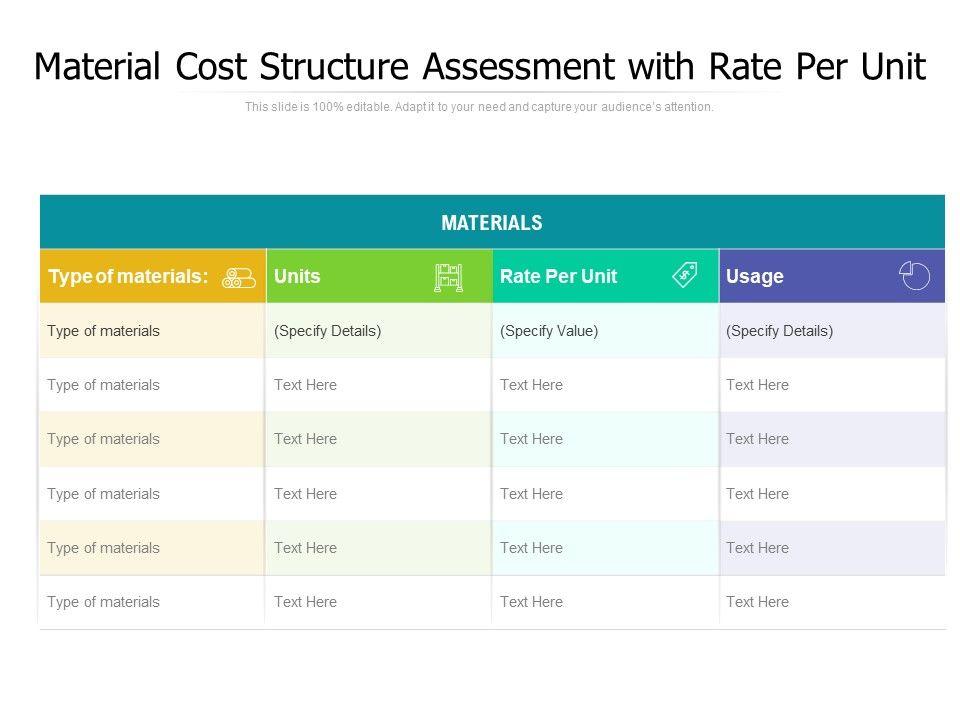This screenshot has width=960, height=720.
Task: Click the '100% editable' subtitle line
Action: (x=480, y=107)
